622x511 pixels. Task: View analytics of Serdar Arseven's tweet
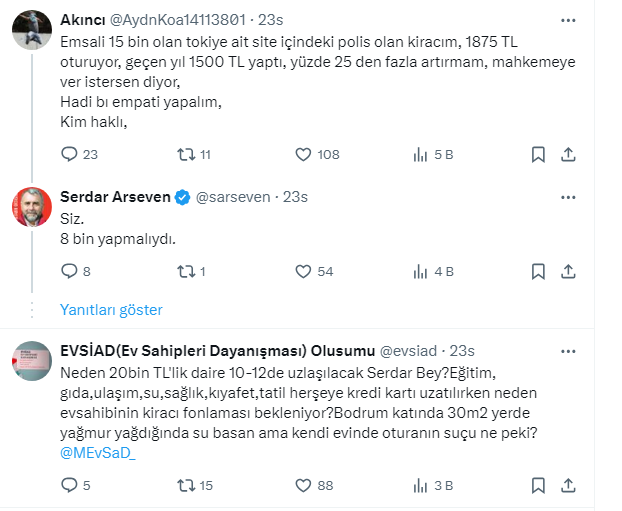(x=421, y=271)
